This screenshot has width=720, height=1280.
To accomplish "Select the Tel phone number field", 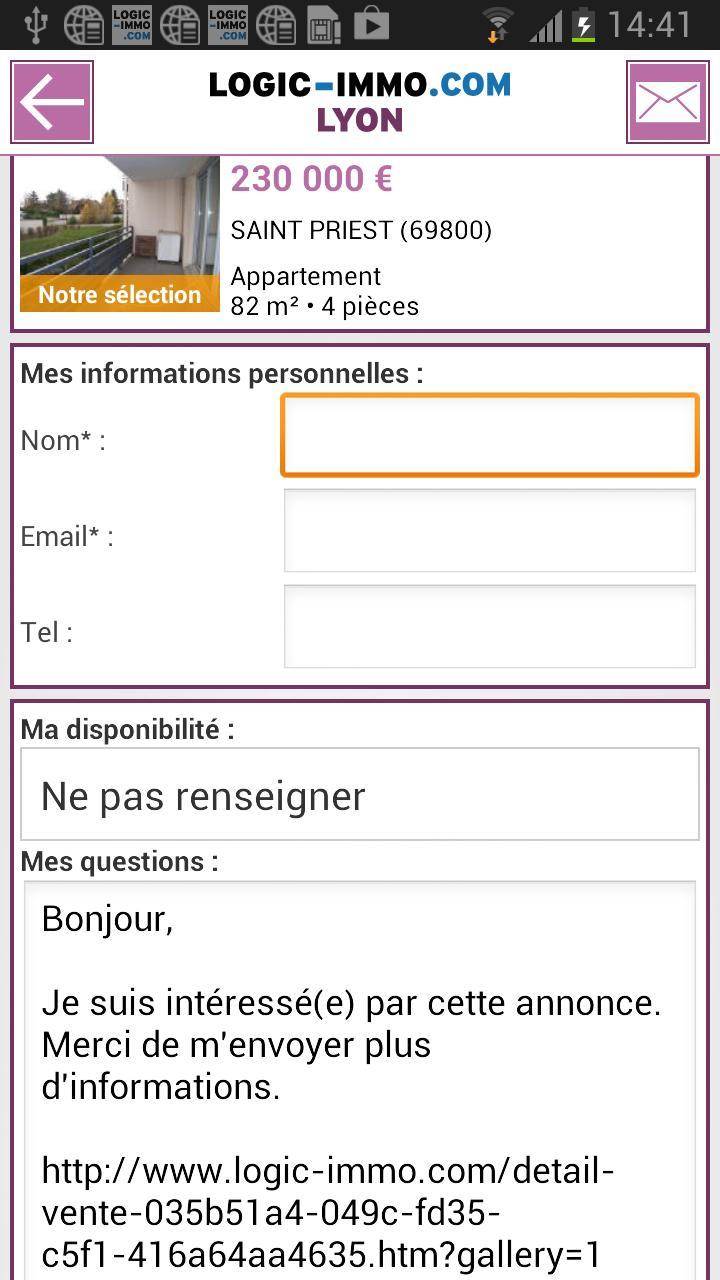I will pyautogui.click(x=489, y=627).
